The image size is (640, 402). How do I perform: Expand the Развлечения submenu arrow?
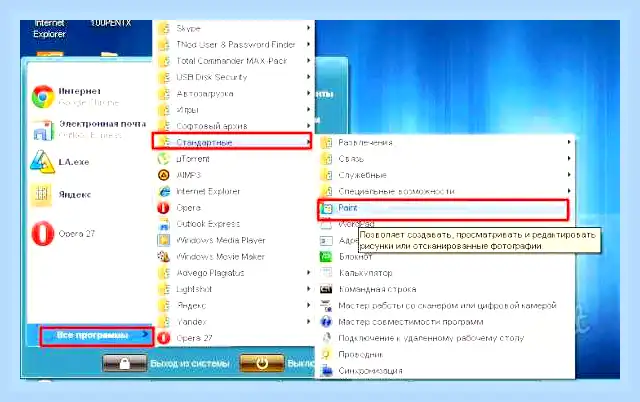point(569,142)
